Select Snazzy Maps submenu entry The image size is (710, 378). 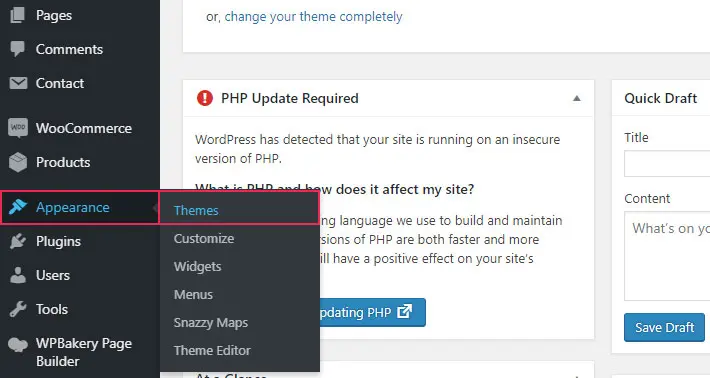[211, 322]
